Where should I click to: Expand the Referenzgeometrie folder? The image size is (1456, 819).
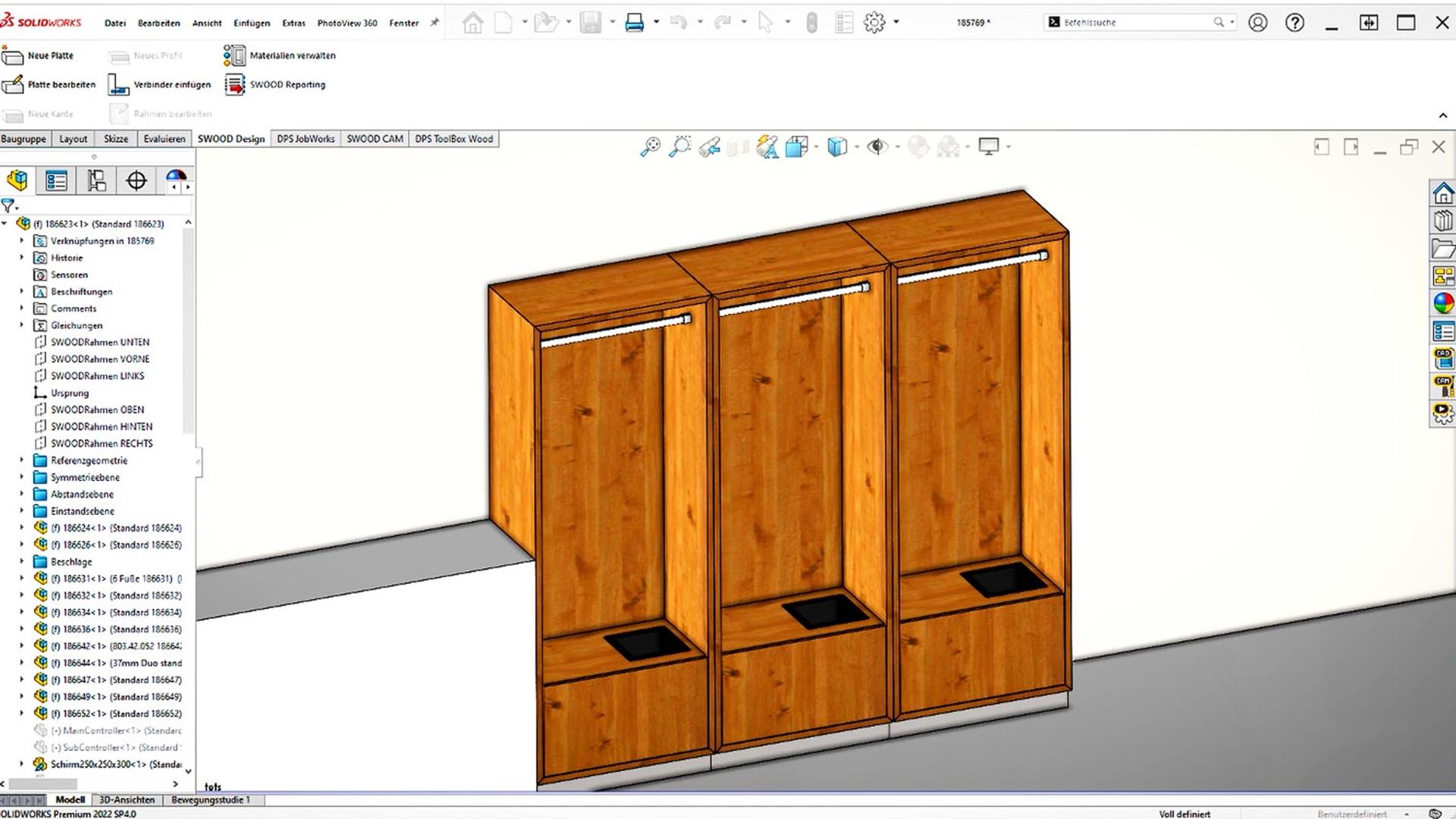tap(22, 460)
